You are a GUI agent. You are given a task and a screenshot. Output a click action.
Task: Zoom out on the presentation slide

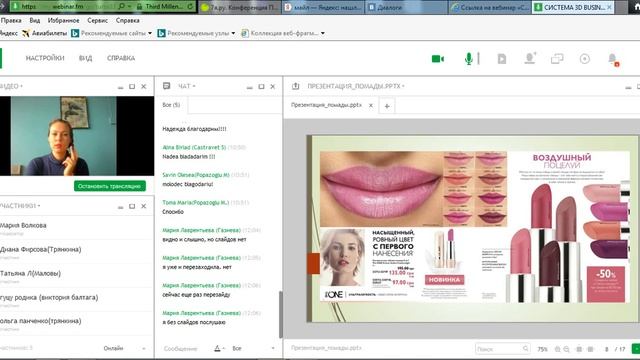[x=567, y=349]
